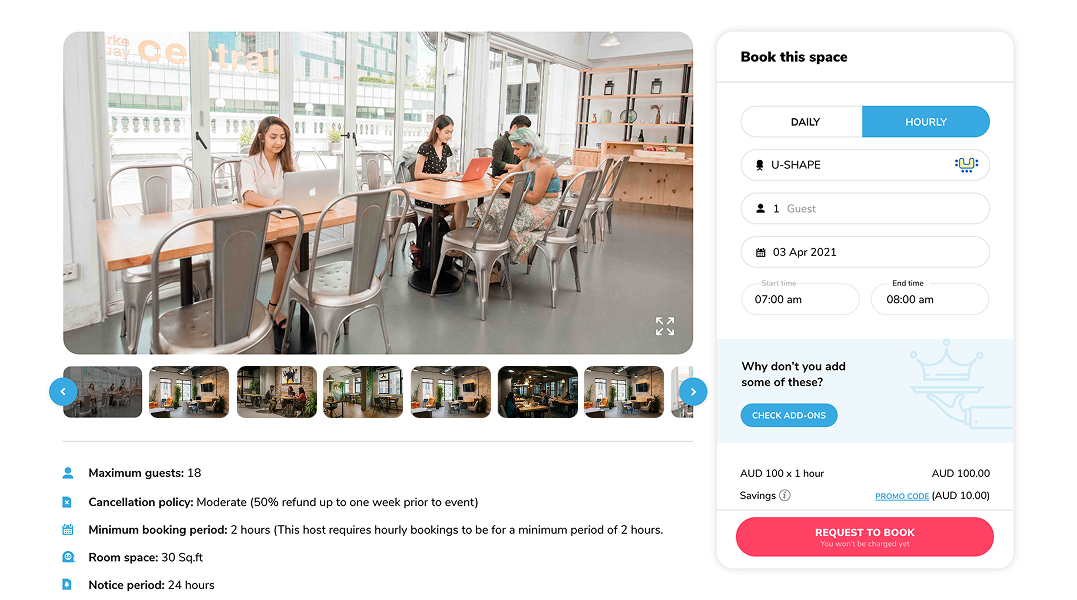Click Request to Book button
This screenshot has height=600, width=1077.
tap(865, 537)
